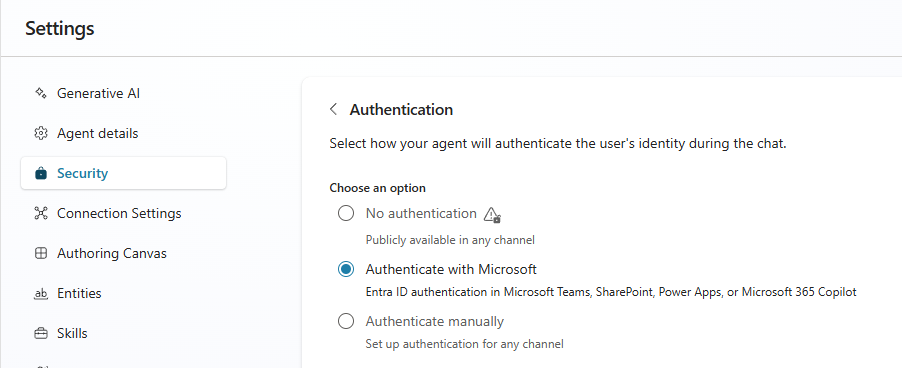Click the Security lock bag icon

coord(40,173)
